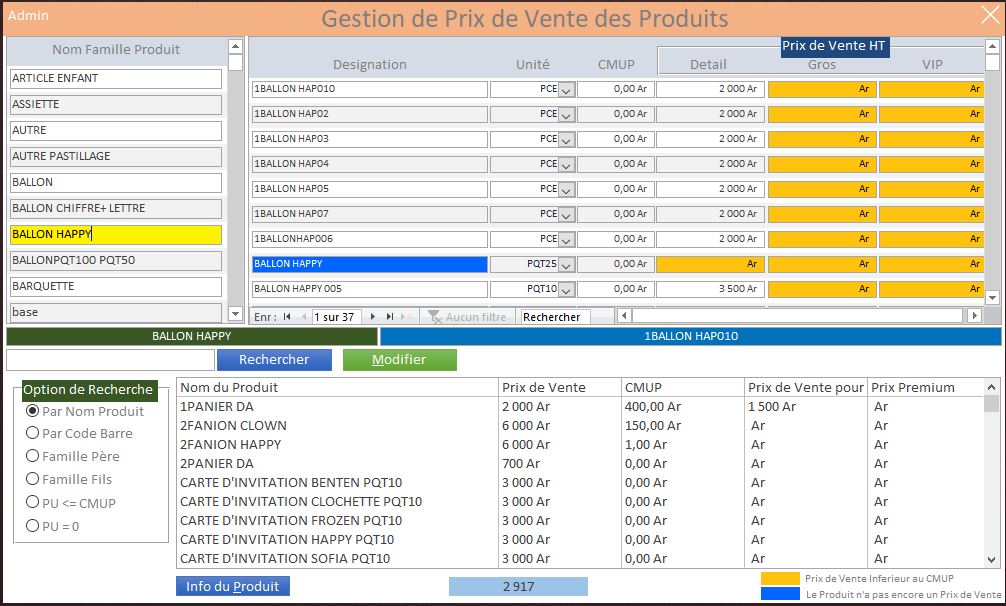
Task: Open unit dropdown for 1BALLON HAP010 row
Action: (x=566, y=90)
